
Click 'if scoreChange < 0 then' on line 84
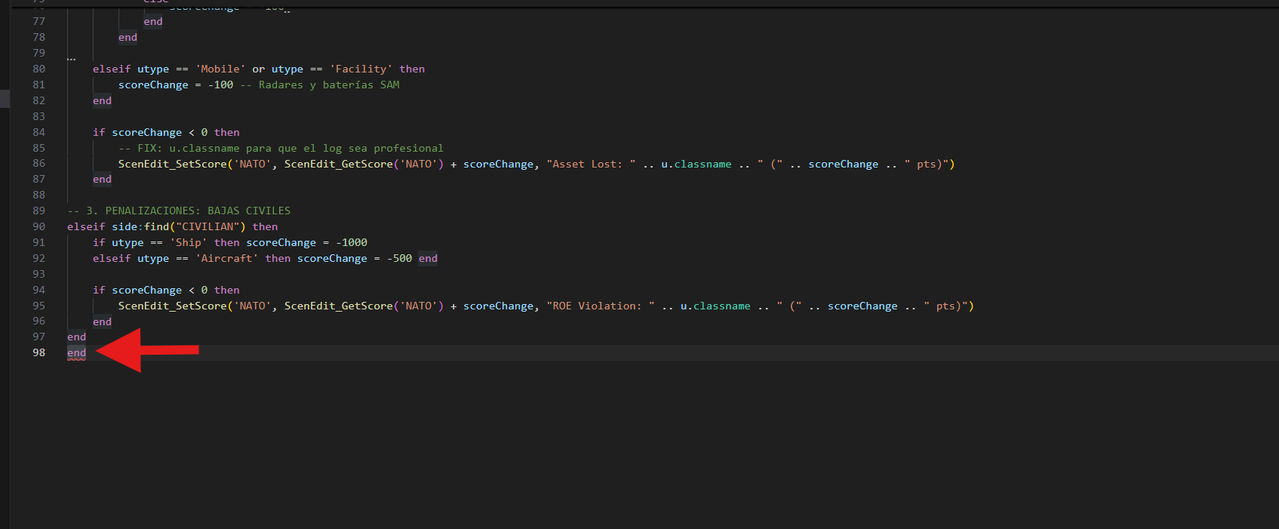[x=166, y=132]
